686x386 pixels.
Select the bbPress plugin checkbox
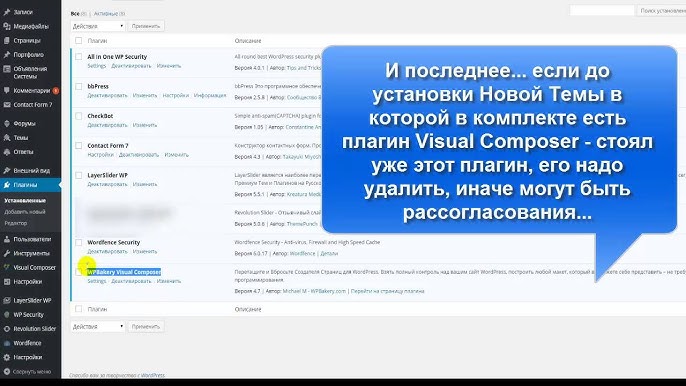pyautogui.click(x=78, y=87)
